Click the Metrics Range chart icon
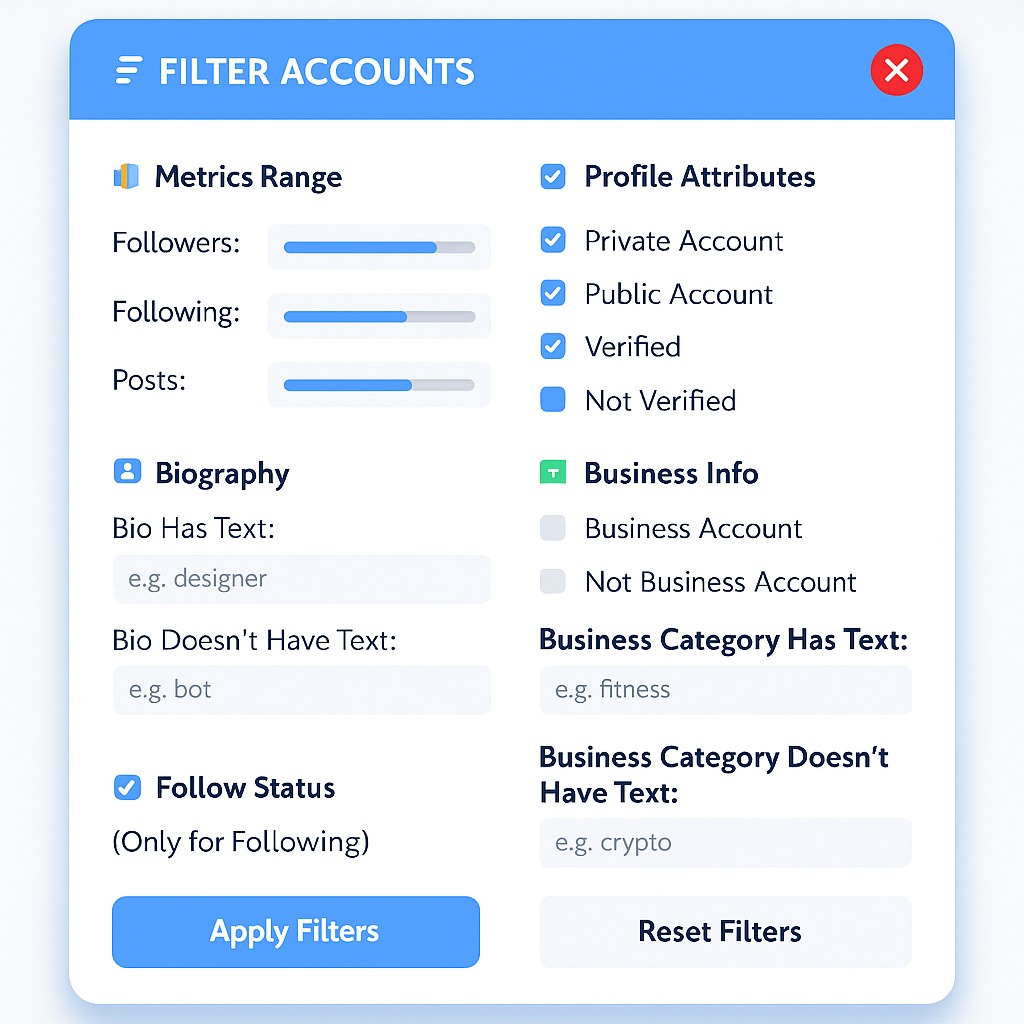Image resolution: width=1024 pixels, height=1024 pixels. 126,177
